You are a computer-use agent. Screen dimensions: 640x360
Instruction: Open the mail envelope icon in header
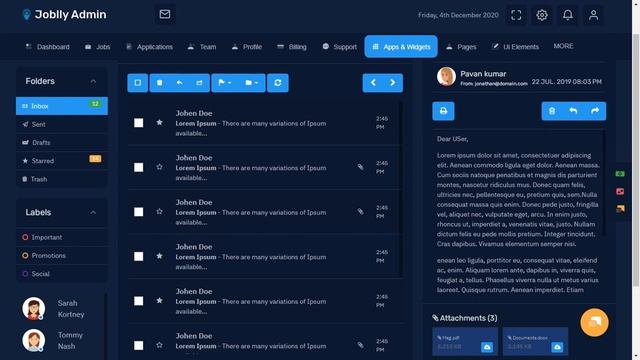pos(165,14)
